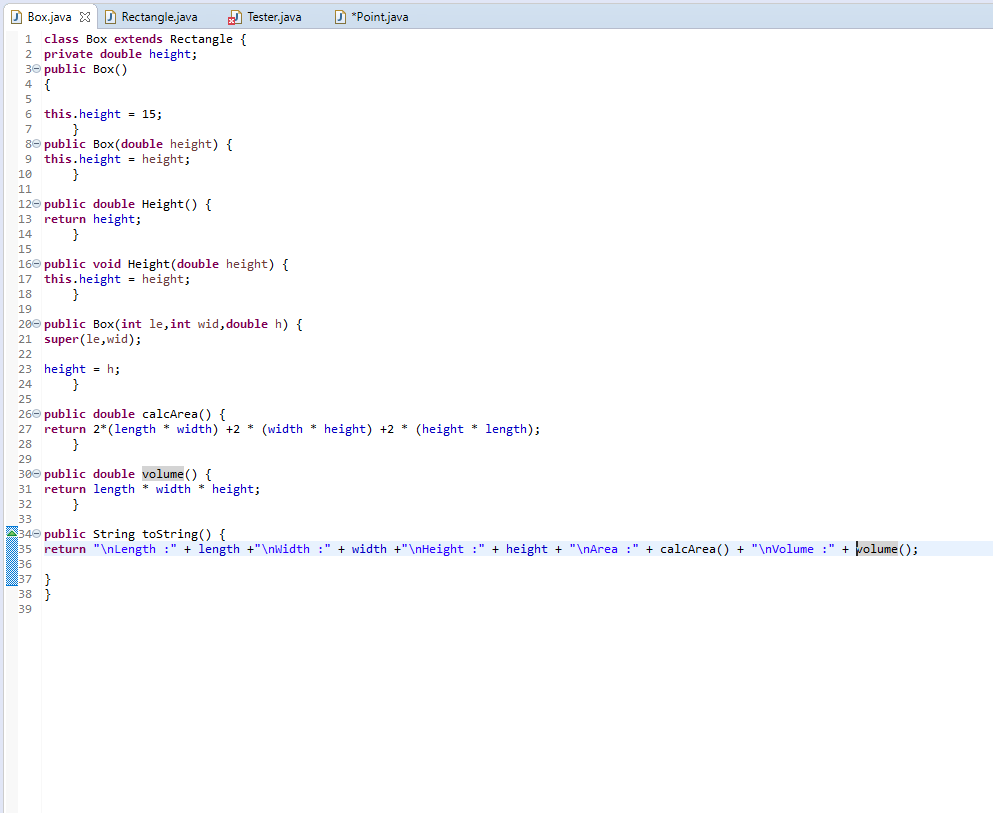Viewport: 993px width, 813px height.
Task: Click 'height = h;' on line 23
Action: [x=82, y=369]
